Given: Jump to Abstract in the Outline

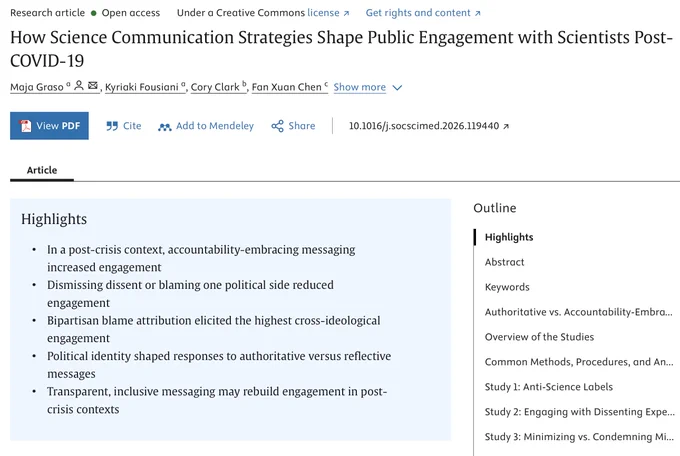Looking at the screenshot, I should pyautogui.click(x=504, y=262).
